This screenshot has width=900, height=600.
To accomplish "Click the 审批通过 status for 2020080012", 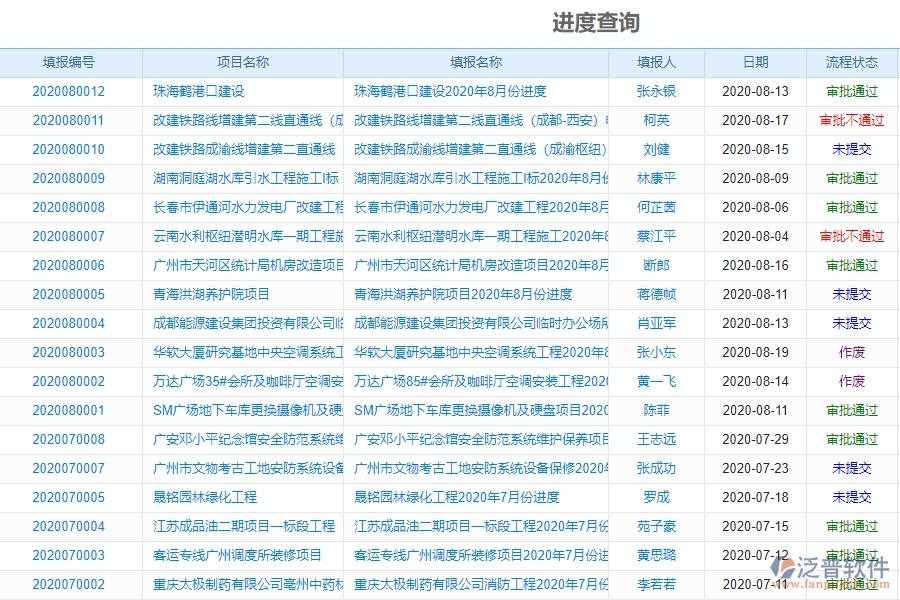I will 852,90.
